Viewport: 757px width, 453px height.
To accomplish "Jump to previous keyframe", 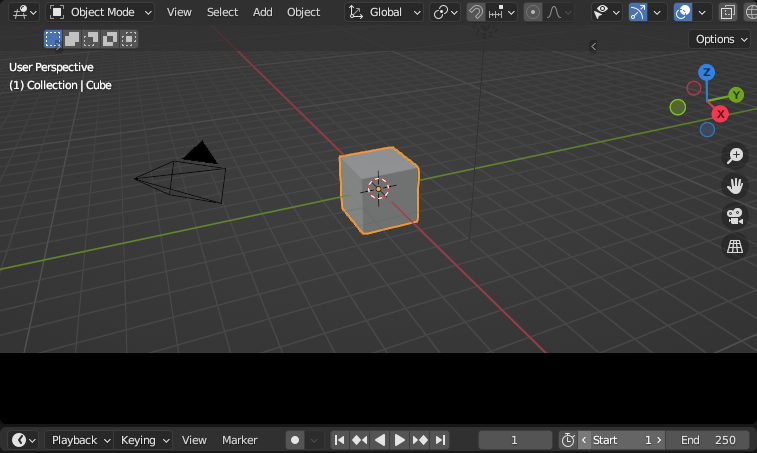I will [360, 440].
